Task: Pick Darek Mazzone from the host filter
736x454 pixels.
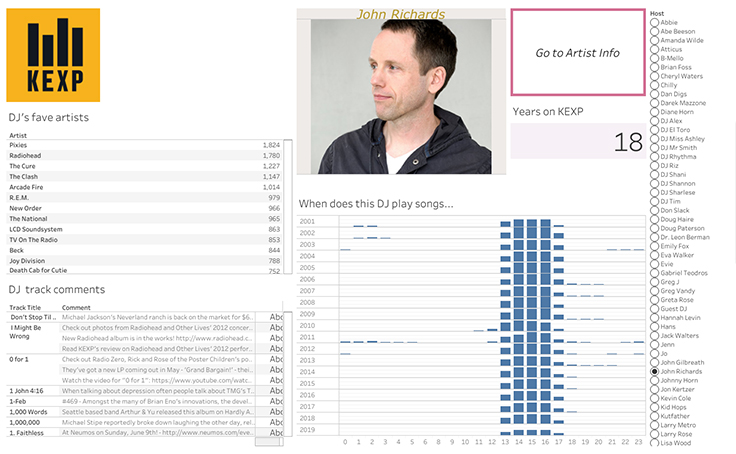Action: tap(655, 103)
